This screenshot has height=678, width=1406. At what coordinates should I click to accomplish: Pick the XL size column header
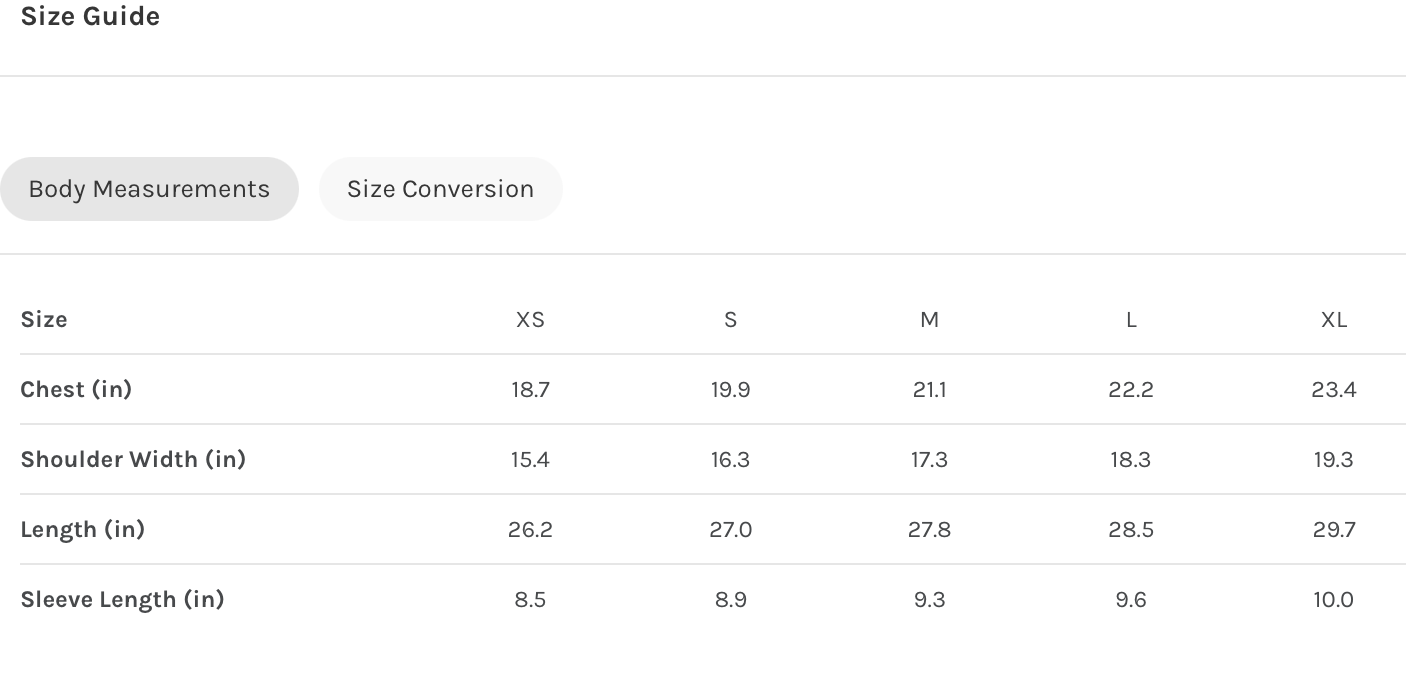click(x=1333, y=320)
